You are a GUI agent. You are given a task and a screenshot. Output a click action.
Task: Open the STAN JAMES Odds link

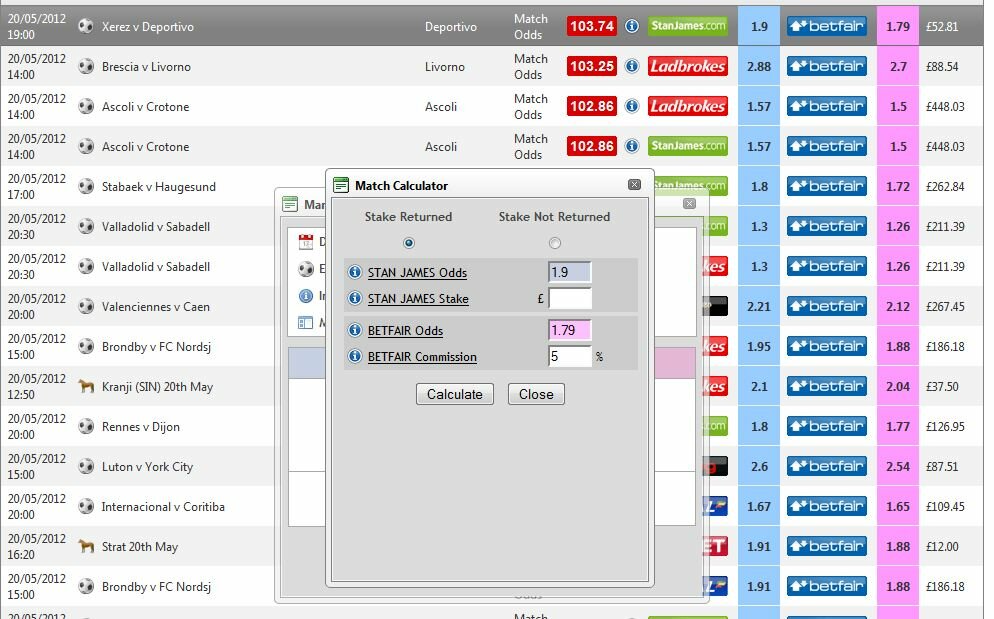pos(417,273)
